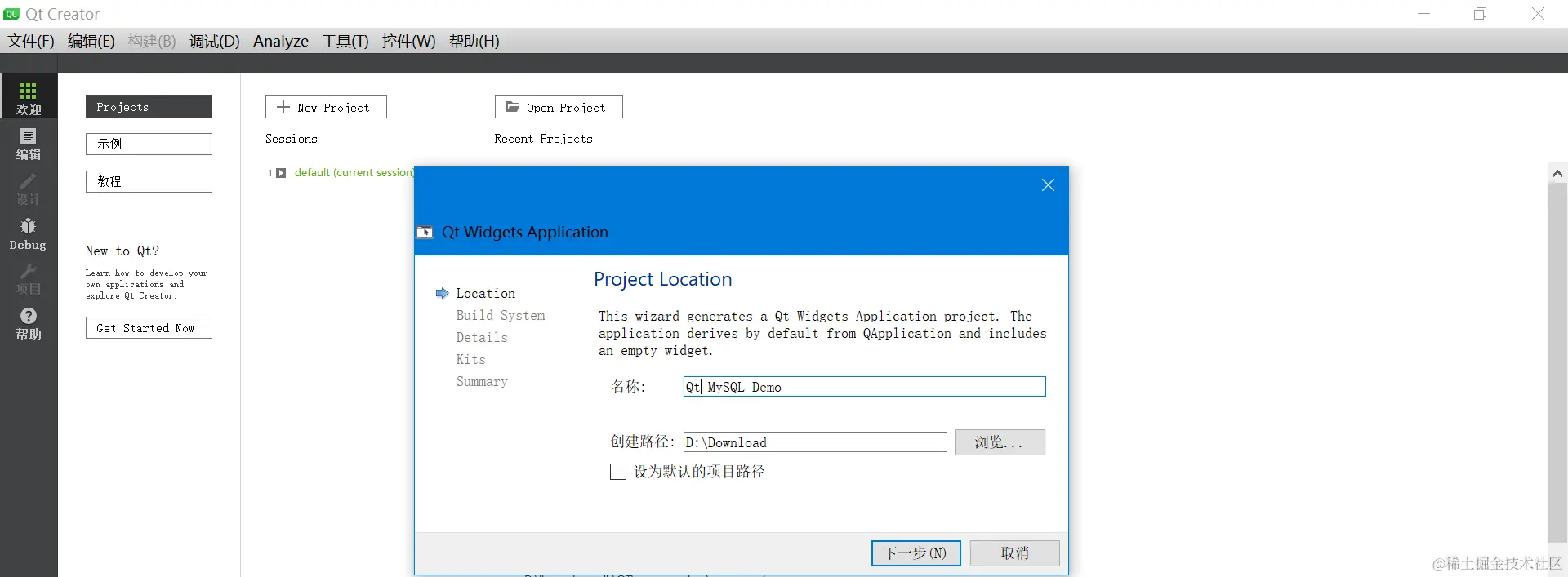
Task: Click the plus icon on New Project
Action: pos(283,107)
